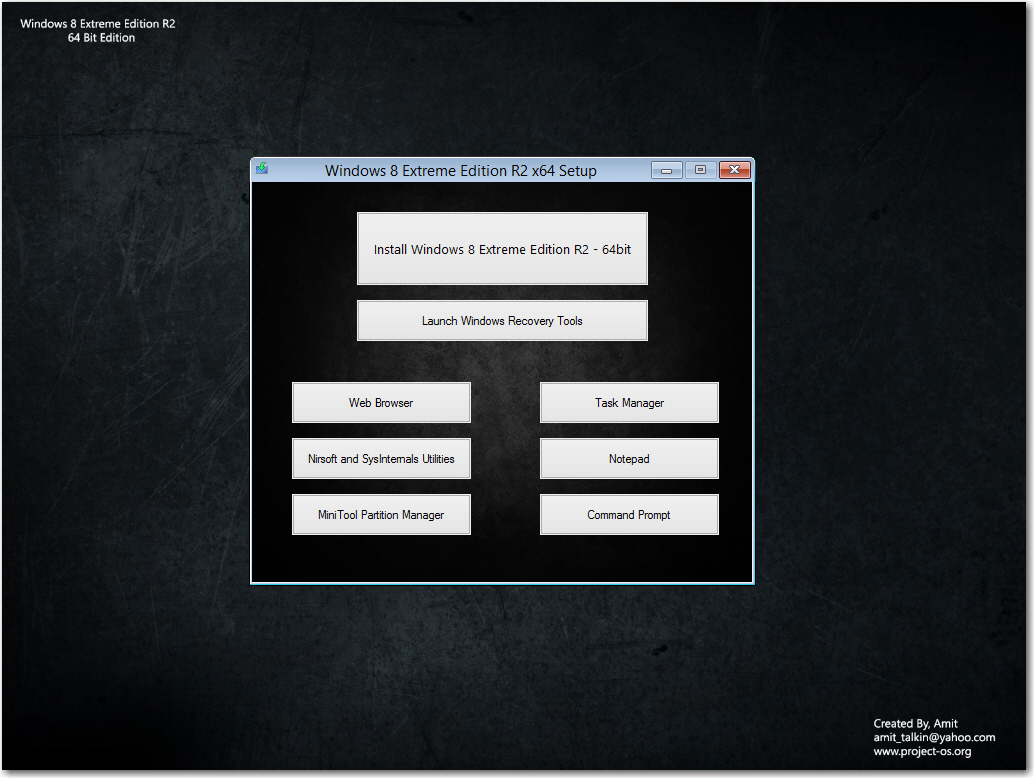Start MiniTool Partition Manager

click(381, 514)
